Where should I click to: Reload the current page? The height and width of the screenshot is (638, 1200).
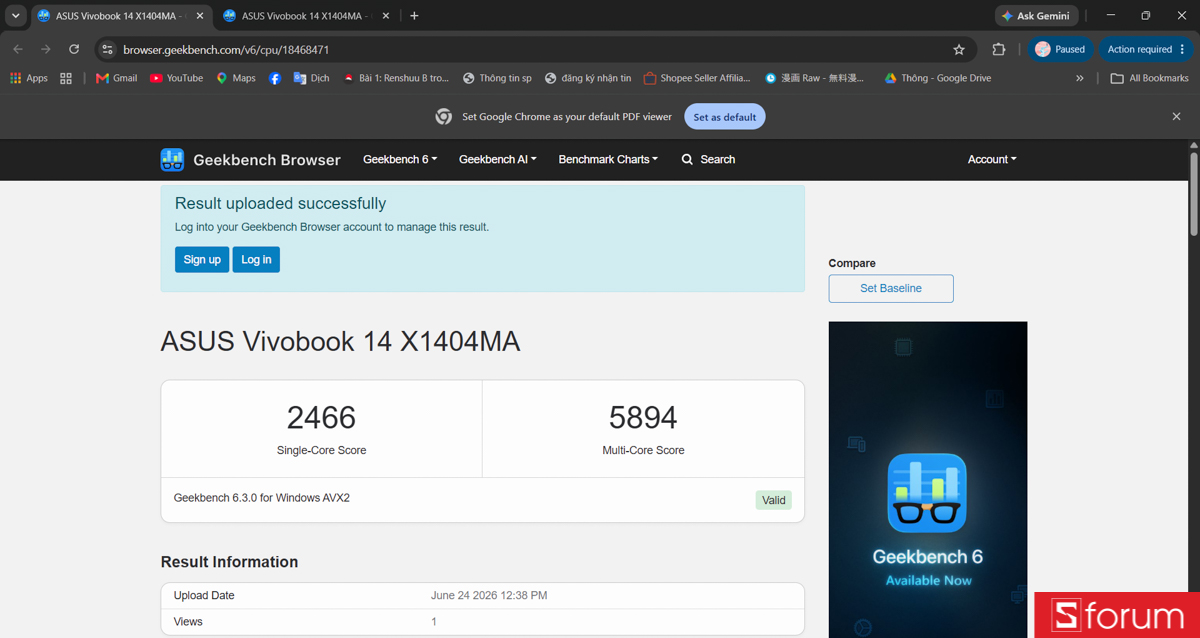tap(74, 49)
